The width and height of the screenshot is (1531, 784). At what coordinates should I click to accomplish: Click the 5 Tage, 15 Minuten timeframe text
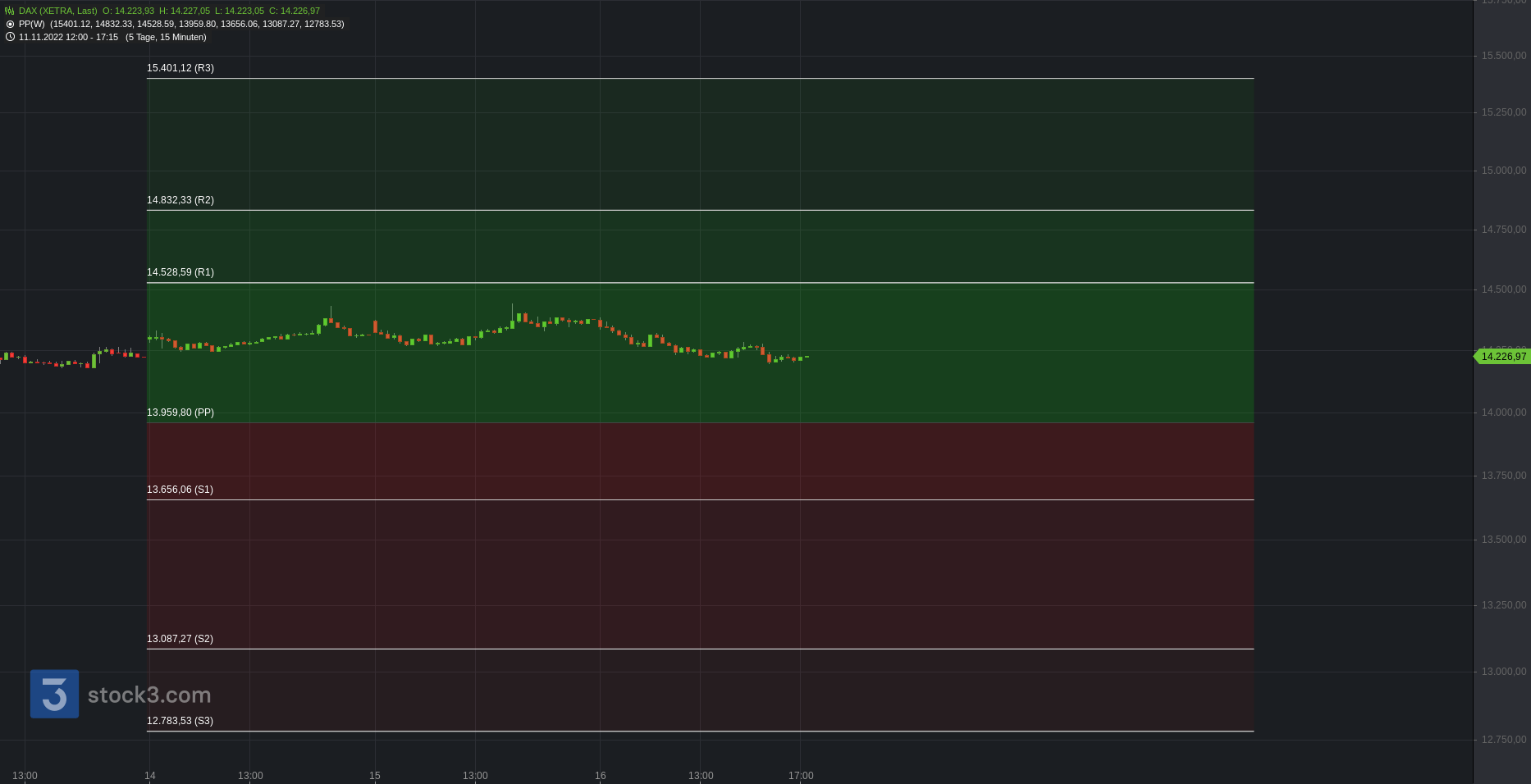(x=166, y=37)
